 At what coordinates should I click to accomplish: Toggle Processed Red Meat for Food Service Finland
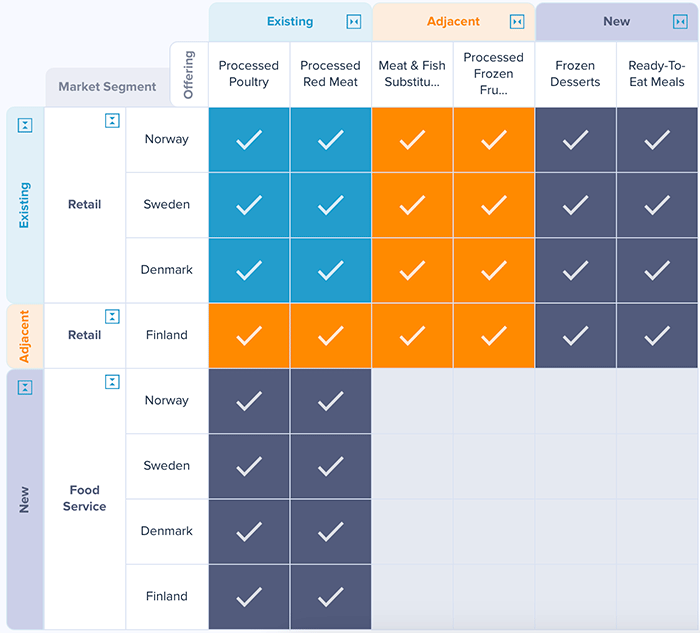click(x=330, y=597)
